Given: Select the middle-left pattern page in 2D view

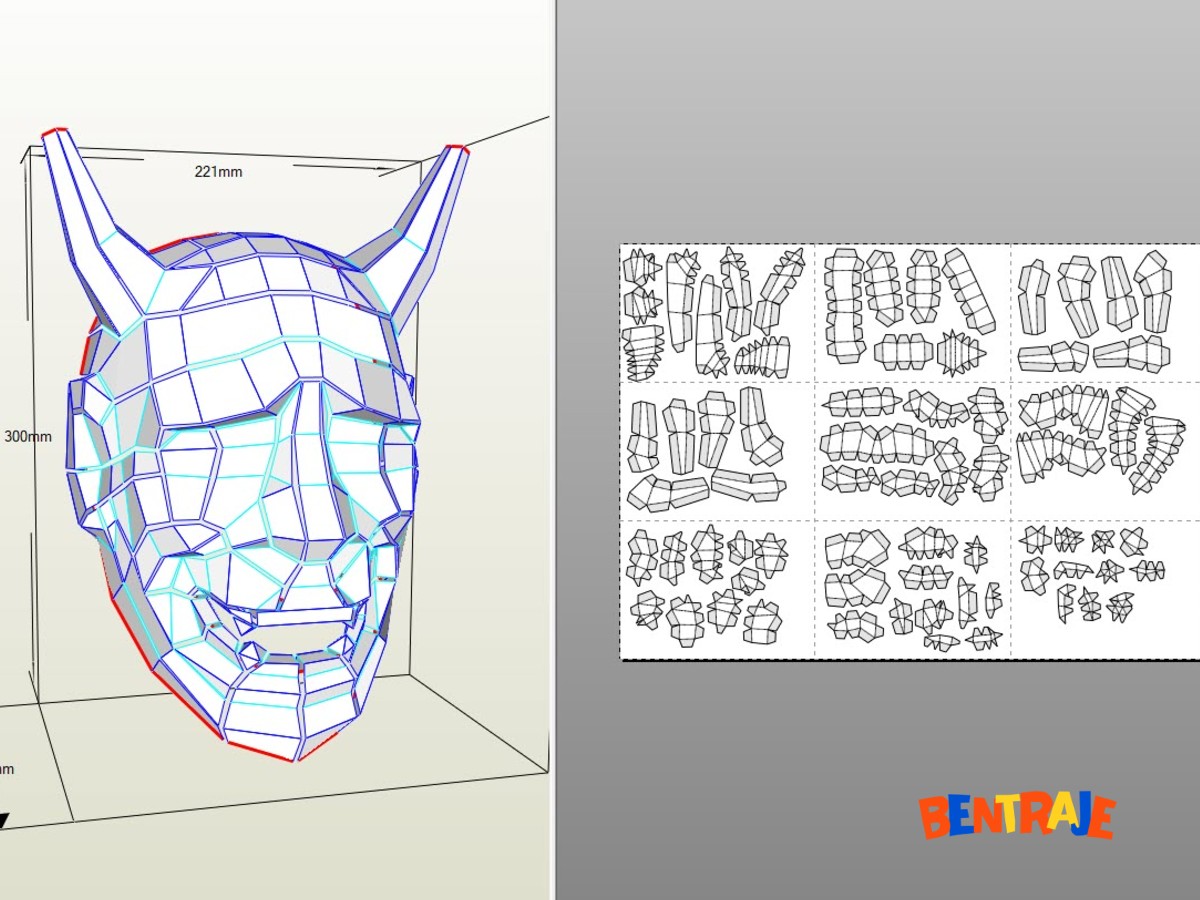Looking at the screenshot, I should point(717,451).
